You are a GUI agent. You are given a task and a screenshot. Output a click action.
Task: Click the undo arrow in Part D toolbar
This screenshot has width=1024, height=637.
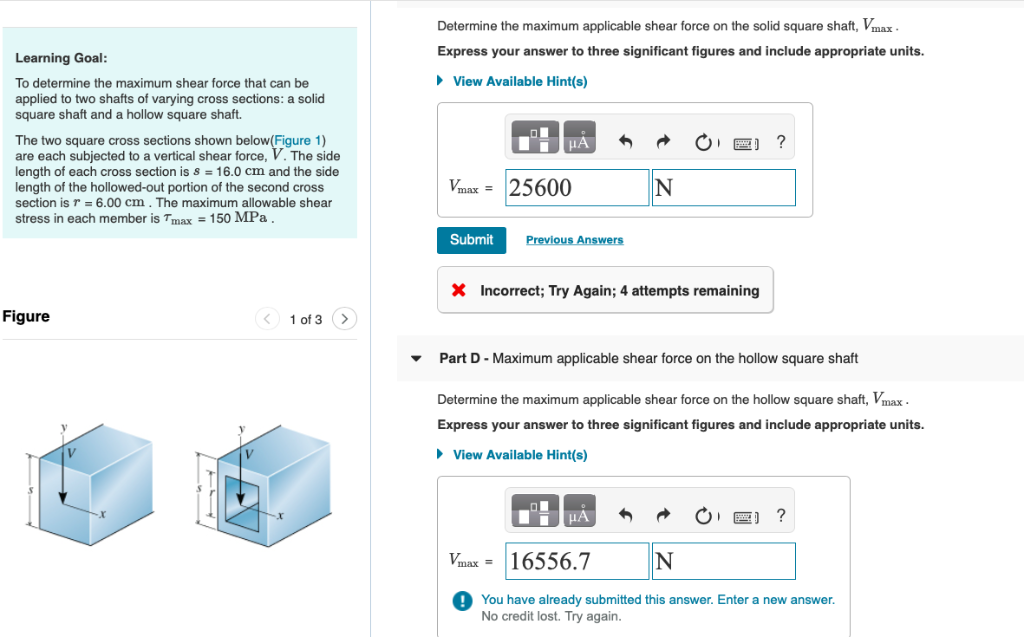[x=628, y=514]
